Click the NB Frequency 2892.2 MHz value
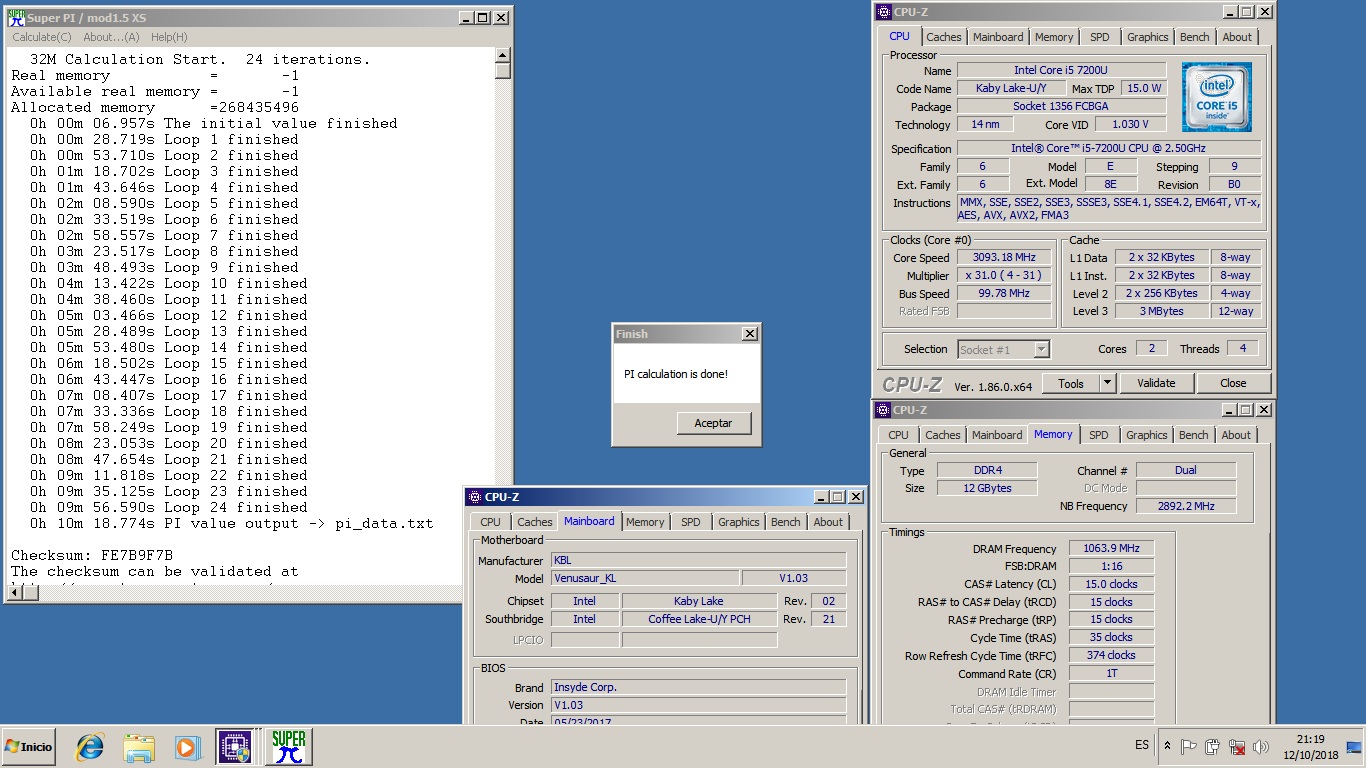This screenshot has width=1366, height=768. 1186,506
